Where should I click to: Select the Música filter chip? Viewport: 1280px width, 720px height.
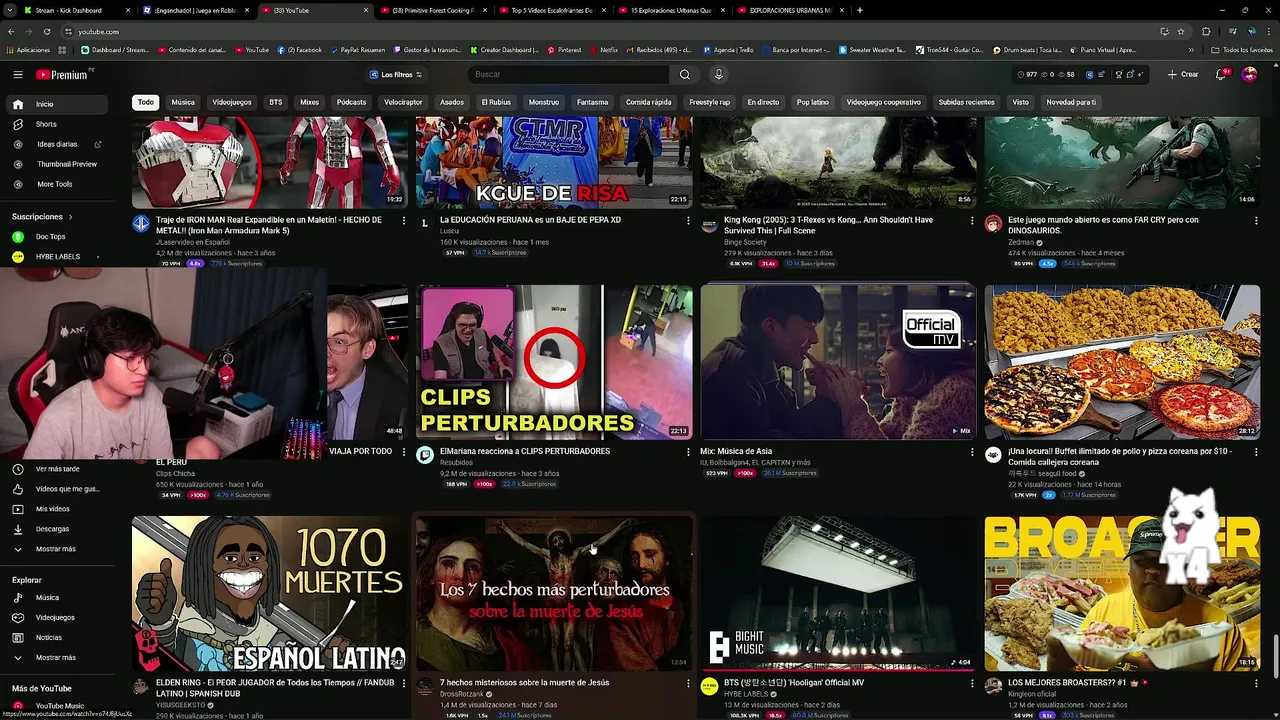point(183,102)
